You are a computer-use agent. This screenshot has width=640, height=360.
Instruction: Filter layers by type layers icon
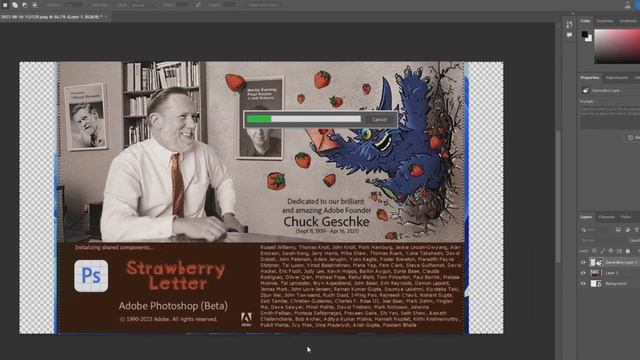pos(636,230)
